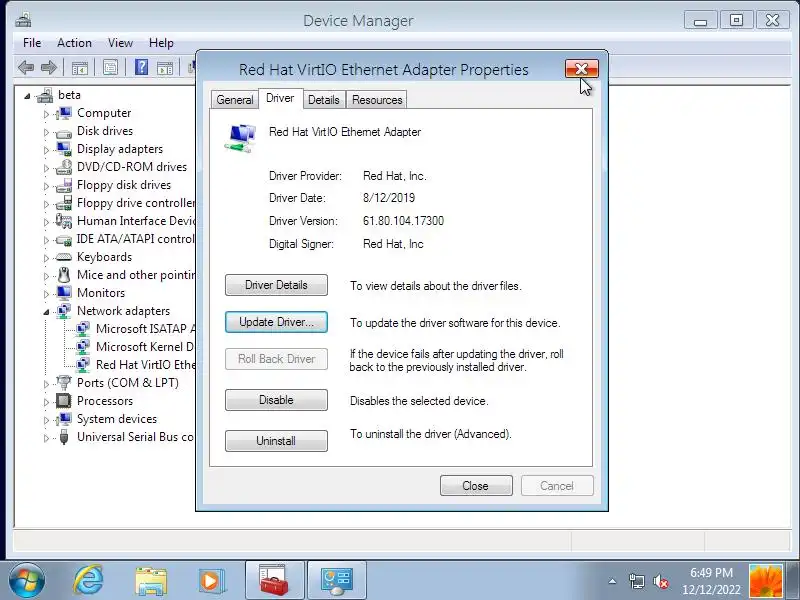800x600 pixels.
Task: Expand the Ports (COM & LPT) category
Action: coord(46,384)
